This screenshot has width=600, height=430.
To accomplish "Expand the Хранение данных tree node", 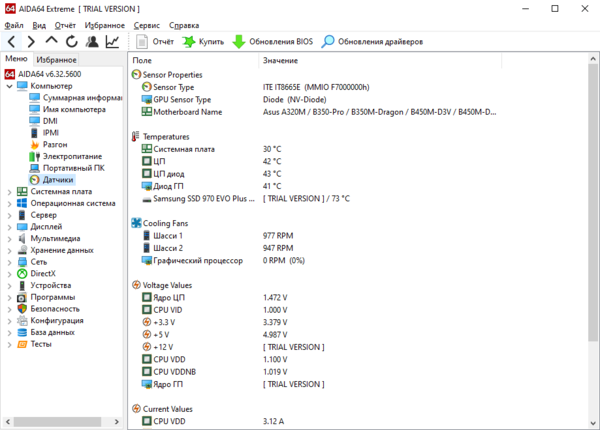I will coord(10,251).
